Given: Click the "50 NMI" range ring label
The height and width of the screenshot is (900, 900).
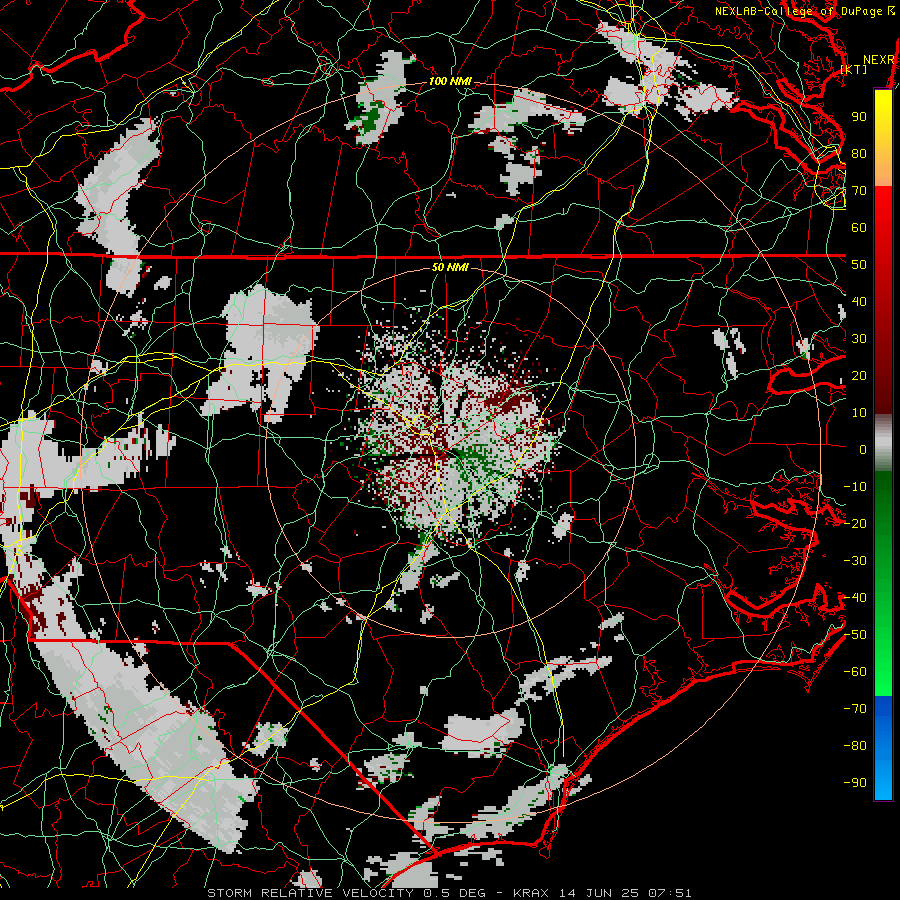Looking at the screenshot, I should click(450, 267).
